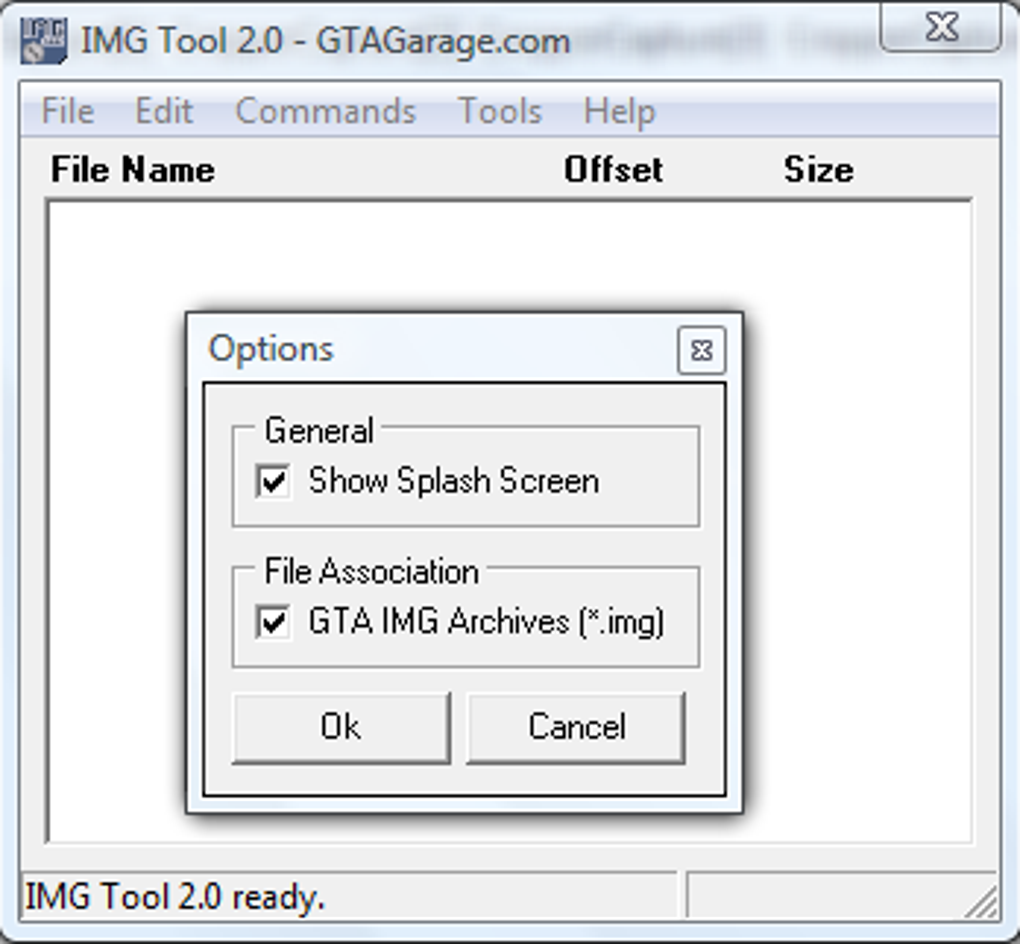Open the File menu
The width and height of the screenshot is (1020, 944).
pos(67,111)
